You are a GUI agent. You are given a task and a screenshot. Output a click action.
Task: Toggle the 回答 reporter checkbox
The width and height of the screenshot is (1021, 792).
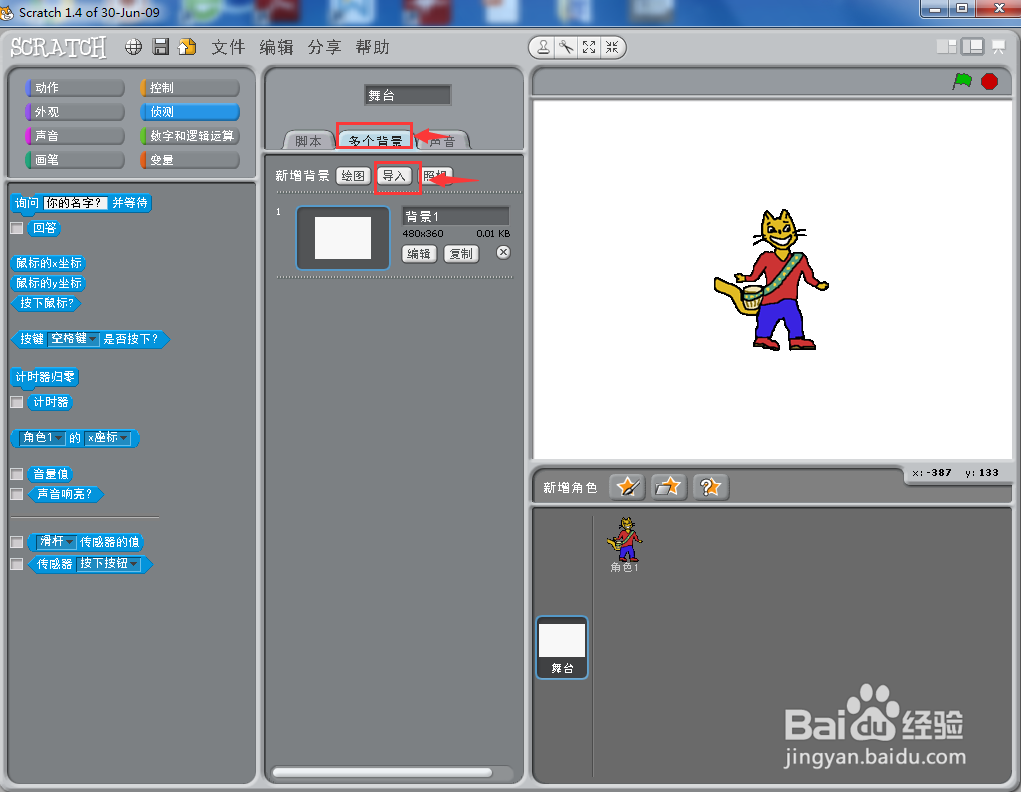(17, 228)
